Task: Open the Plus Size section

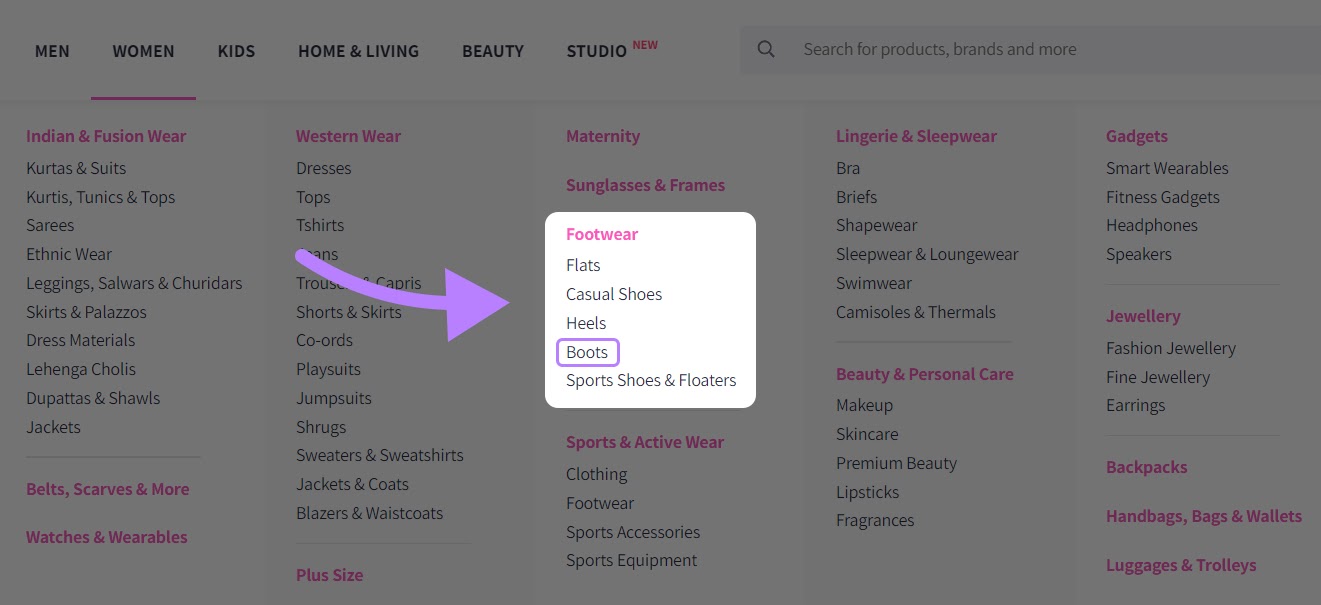Action: 329,574
